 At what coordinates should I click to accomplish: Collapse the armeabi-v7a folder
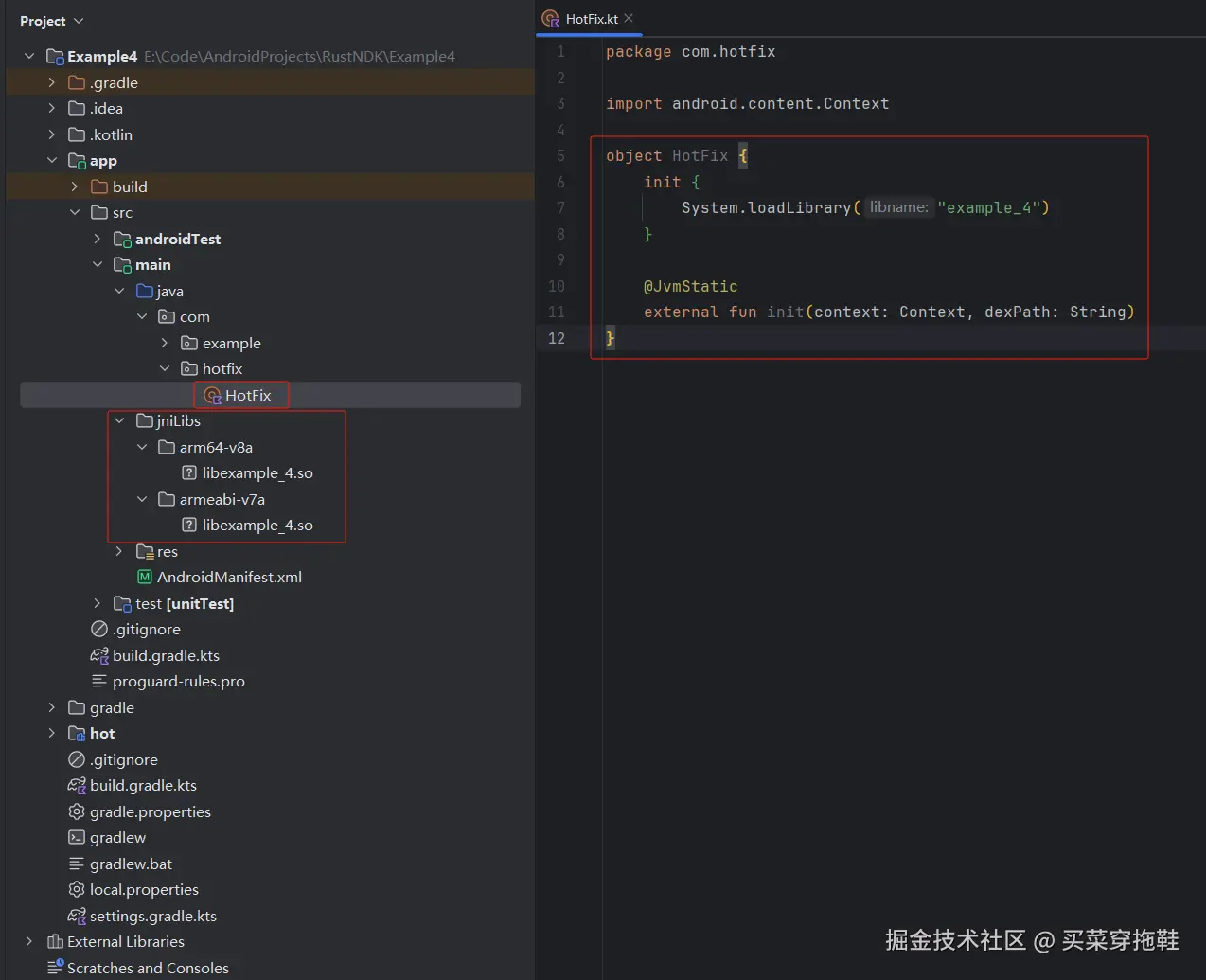142,499
